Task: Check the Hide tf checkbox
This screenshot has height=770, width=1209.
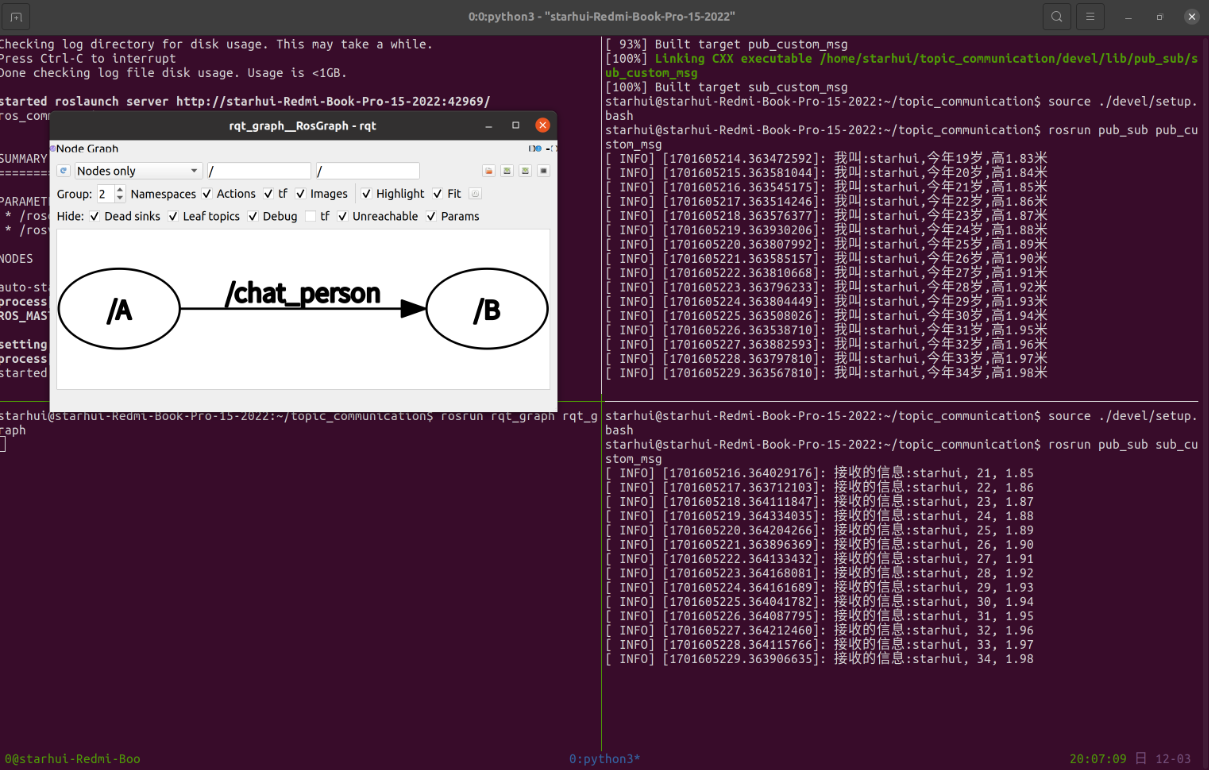Action: pyautogui.click(x=310, y=216)
